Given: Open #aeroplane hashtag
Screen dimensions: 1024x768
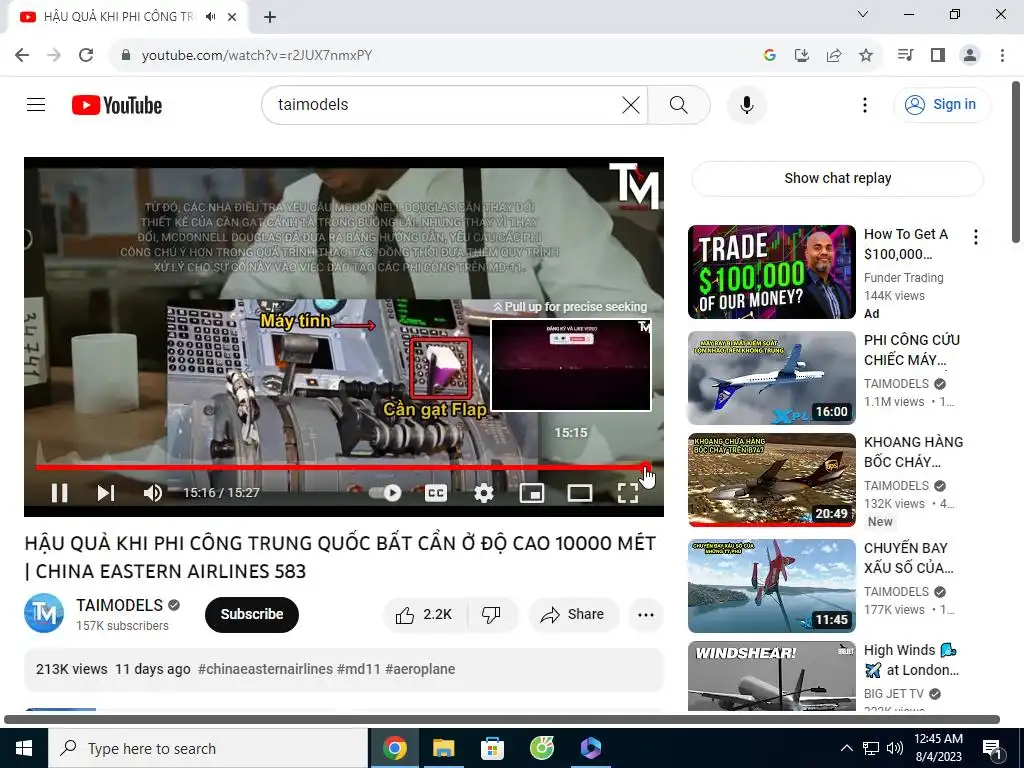Looking at the screenshot, I should [x=420, y=669].
